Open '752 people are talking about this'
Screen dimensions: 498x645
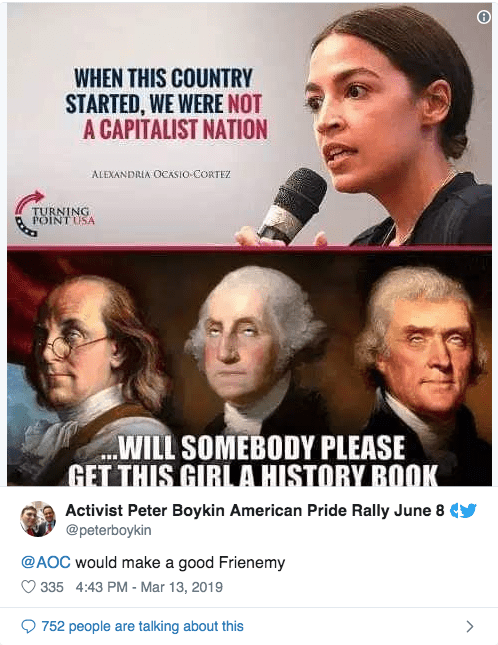click(142, 626)
